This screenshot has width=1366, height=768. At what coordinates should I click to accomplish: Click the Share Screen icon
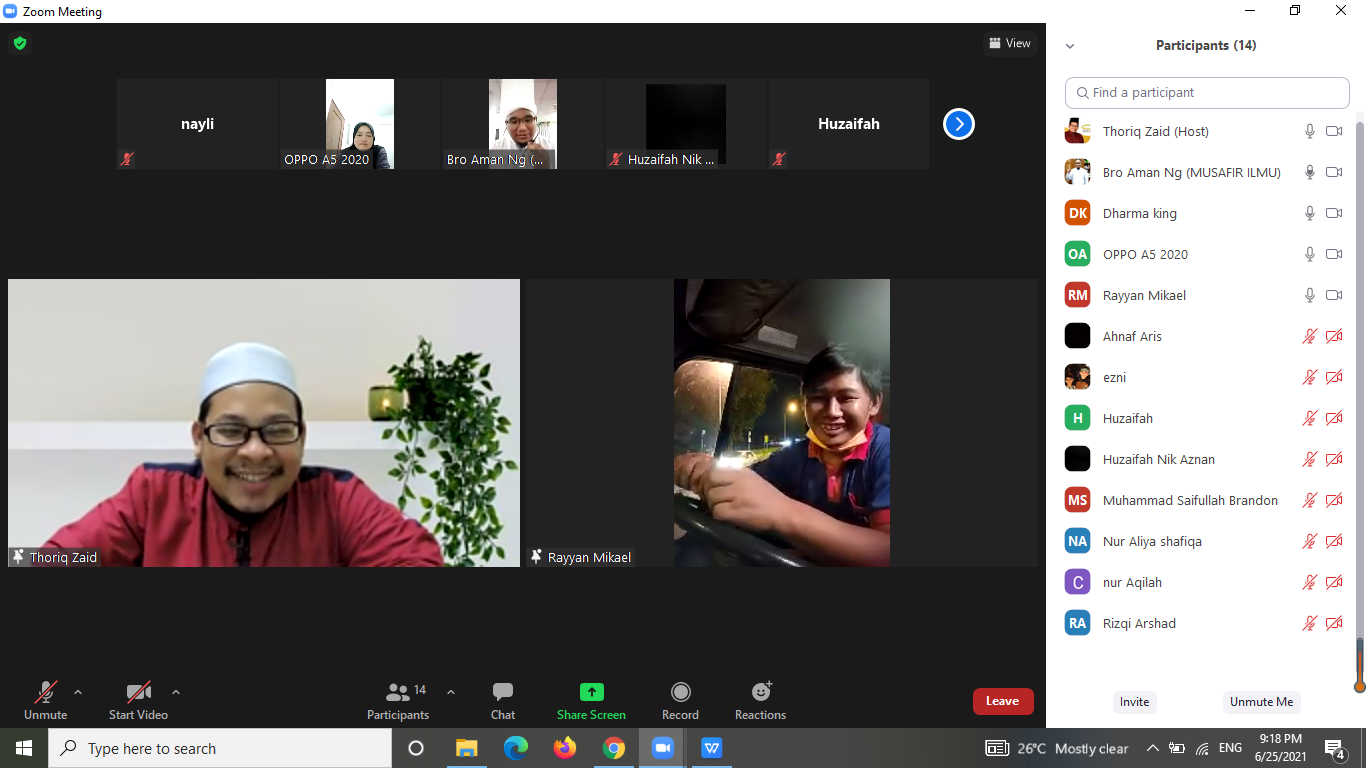(591, 692)
